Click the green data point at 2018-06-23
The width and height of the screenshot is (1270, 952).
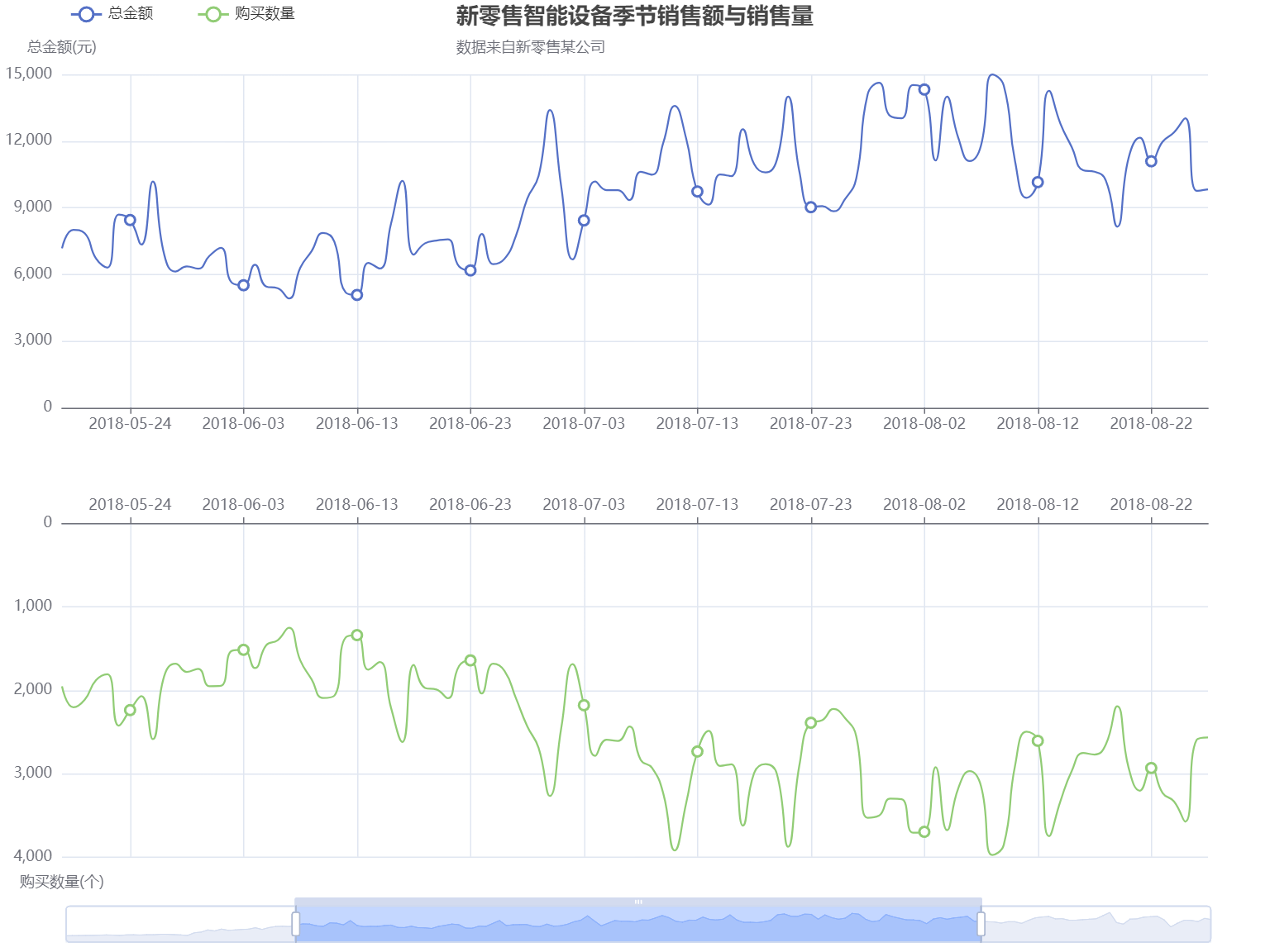click(x=470, y=660)
